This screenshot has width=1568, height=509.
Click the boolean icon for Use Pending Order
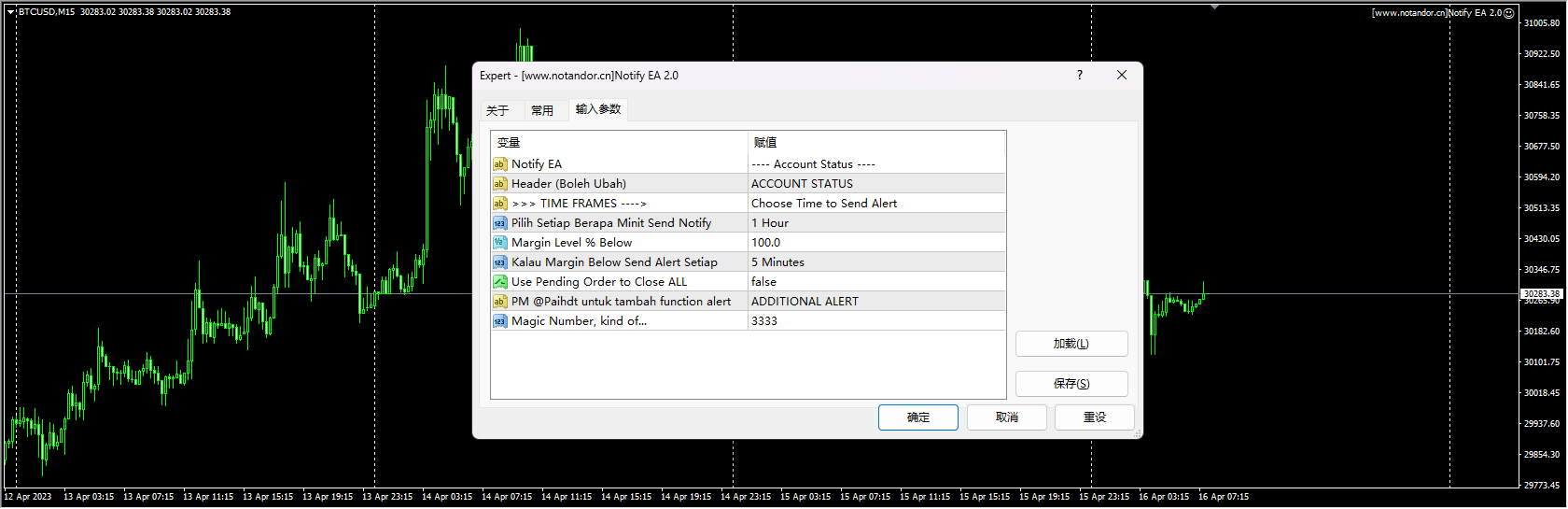[499, 282]
